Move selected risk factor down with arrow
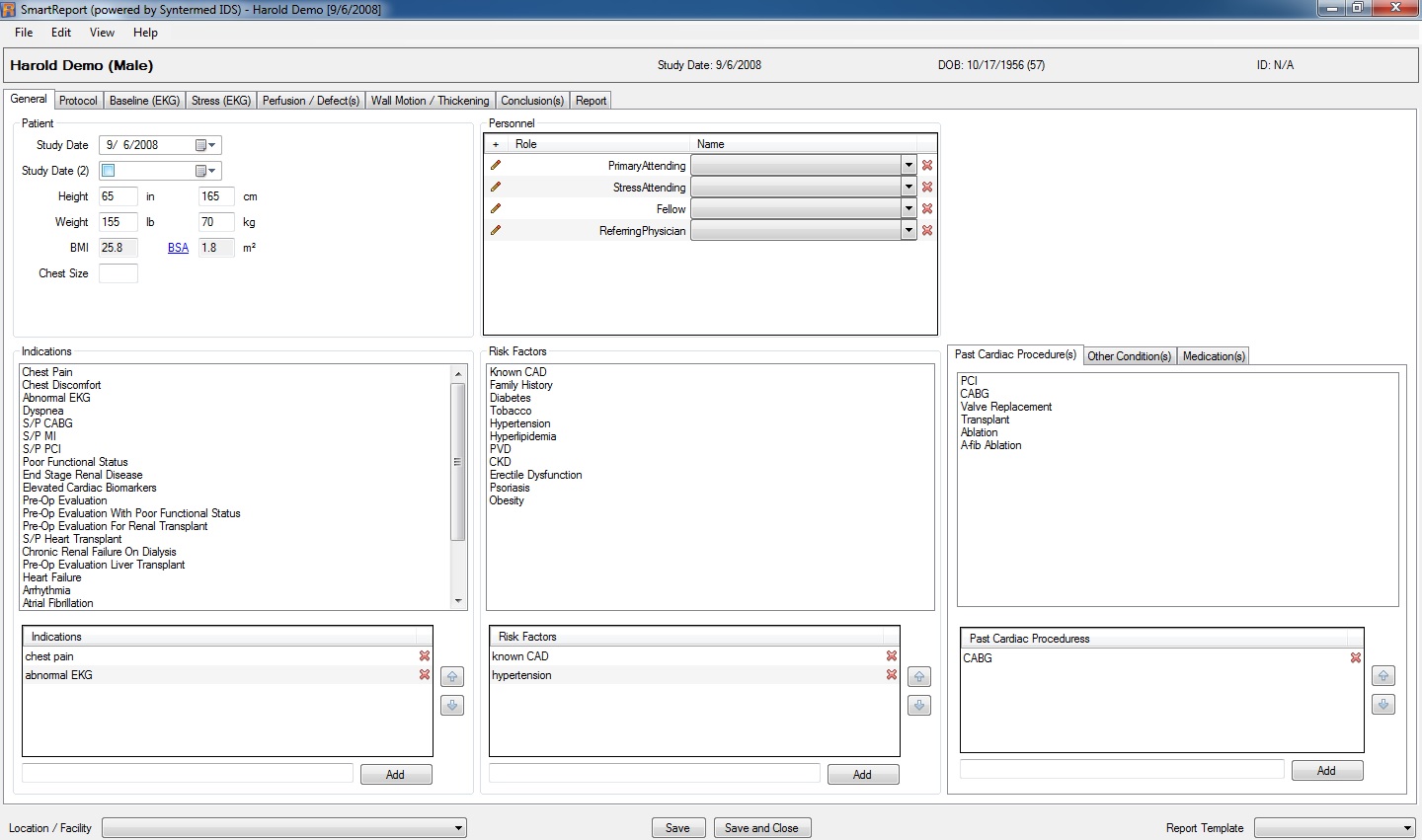Image resolution: width=1422 pixels, height=840 pixels. [x=919, y=706]
